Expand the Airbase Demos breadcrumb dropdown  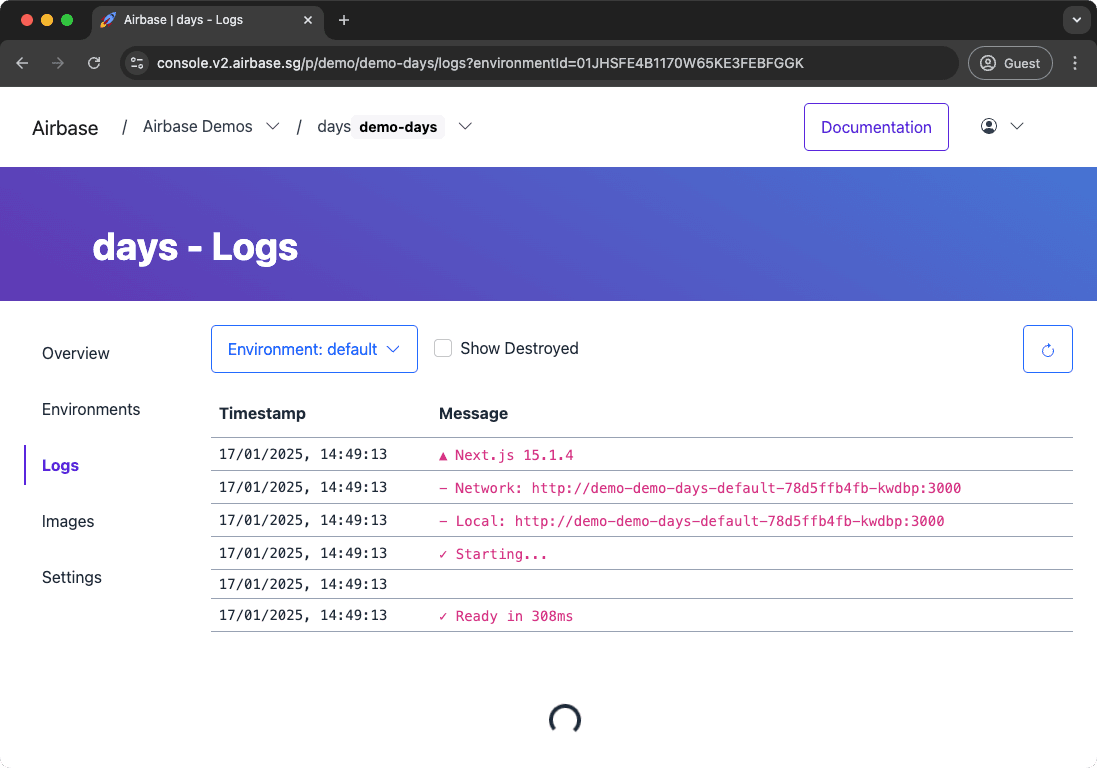tap(273, 126)
